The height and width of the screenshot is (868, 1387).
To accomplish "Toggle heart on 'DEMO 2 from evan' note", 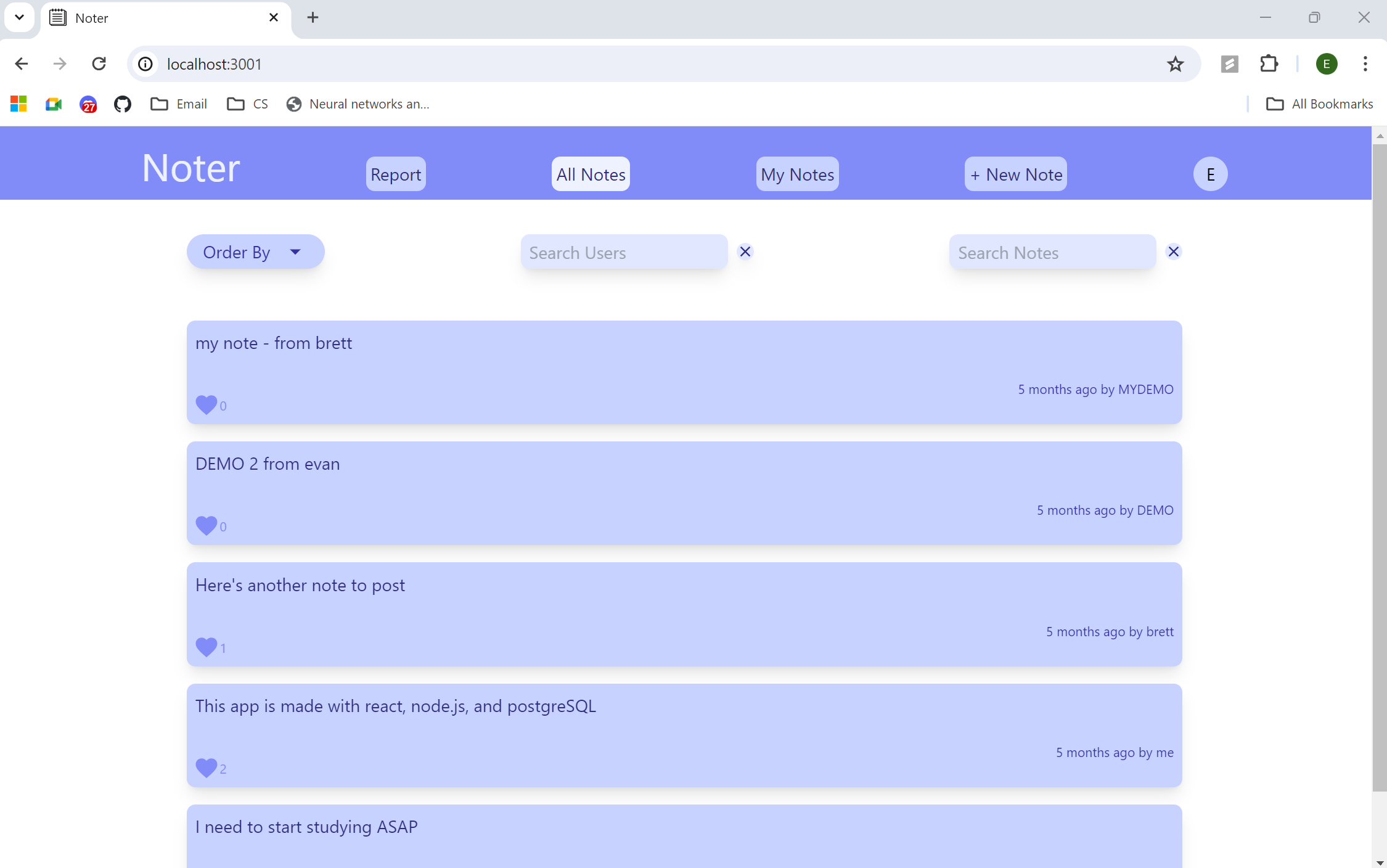I will [206, 525].
